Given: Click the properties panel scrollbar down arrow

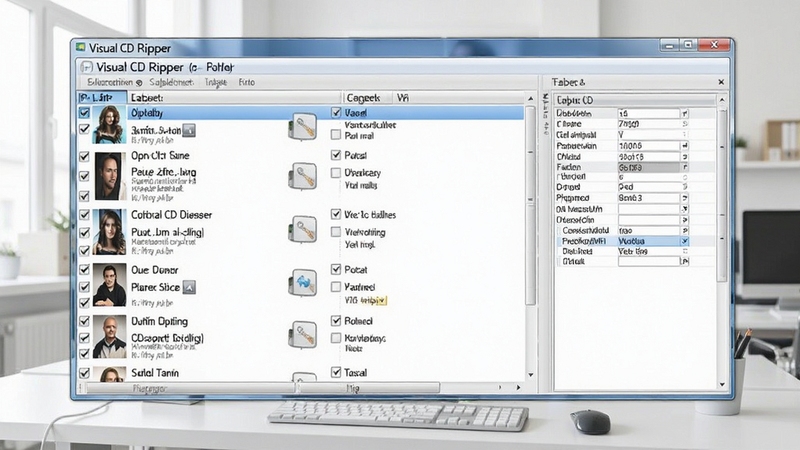Looking at the screenshot, I should pyautogui.click(x=722, y=384).
